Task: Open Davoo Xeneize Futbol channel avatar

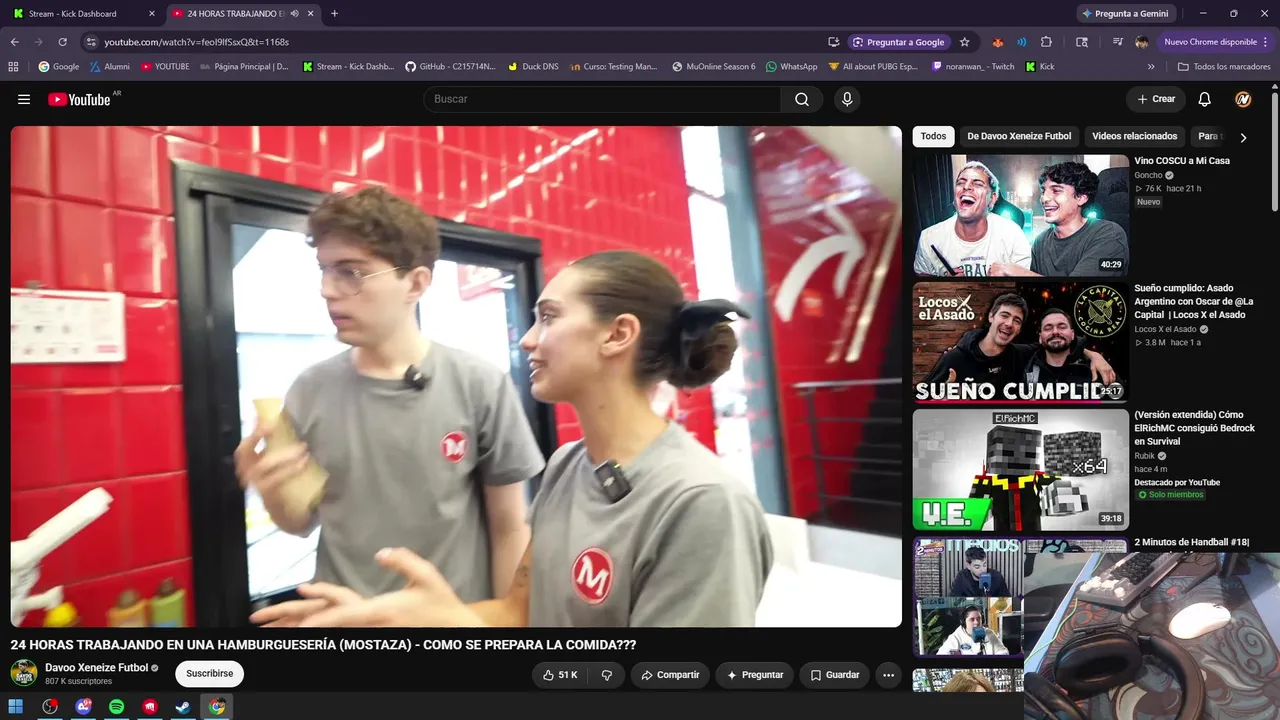Action: [24, 673]
